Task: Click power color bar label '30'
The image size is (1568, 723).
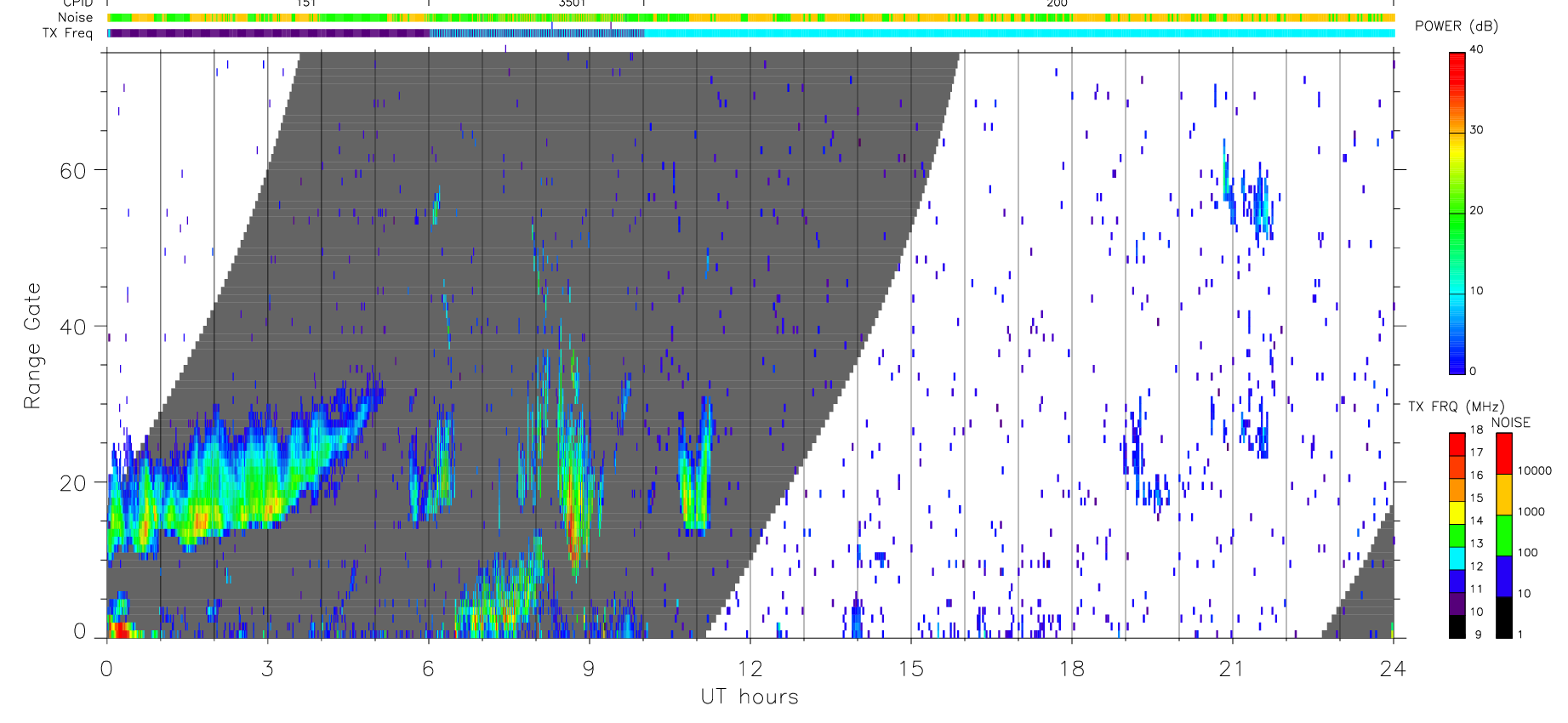Action: coord(1476,130)
